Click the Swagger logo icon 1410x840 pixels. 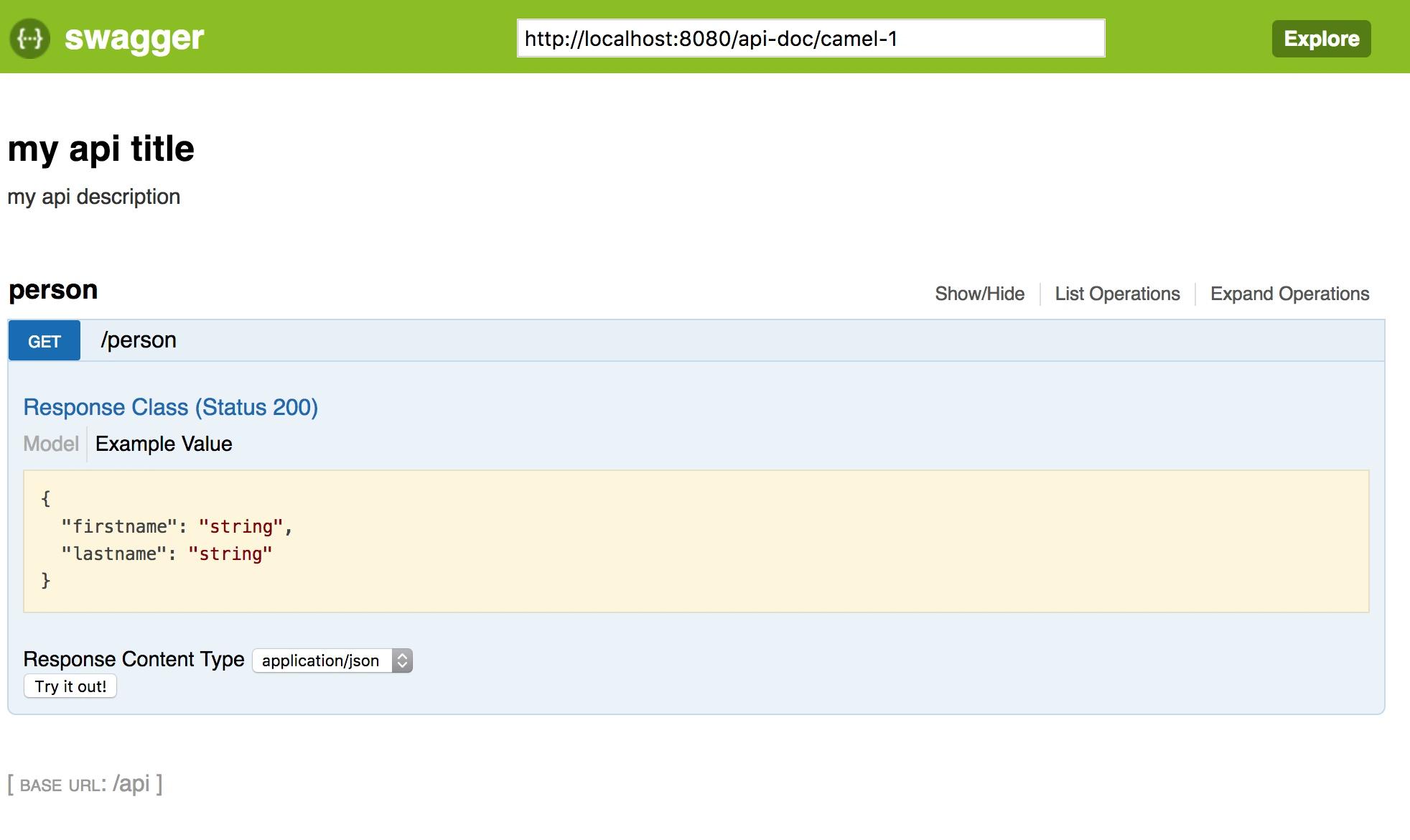[x=29, y=38]
